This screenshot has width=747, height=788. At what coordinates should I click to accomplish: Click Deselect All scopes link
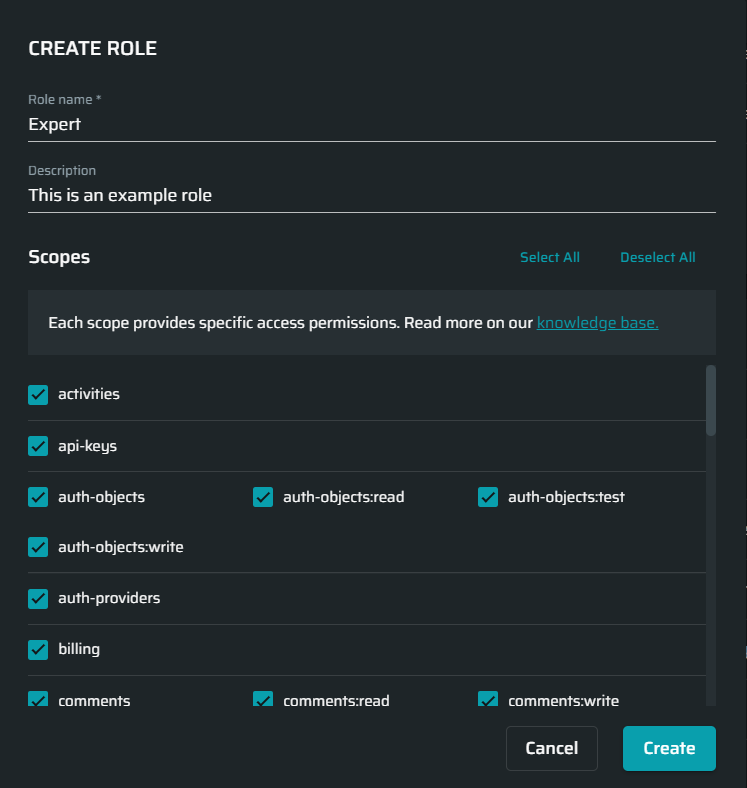(658, 257)
